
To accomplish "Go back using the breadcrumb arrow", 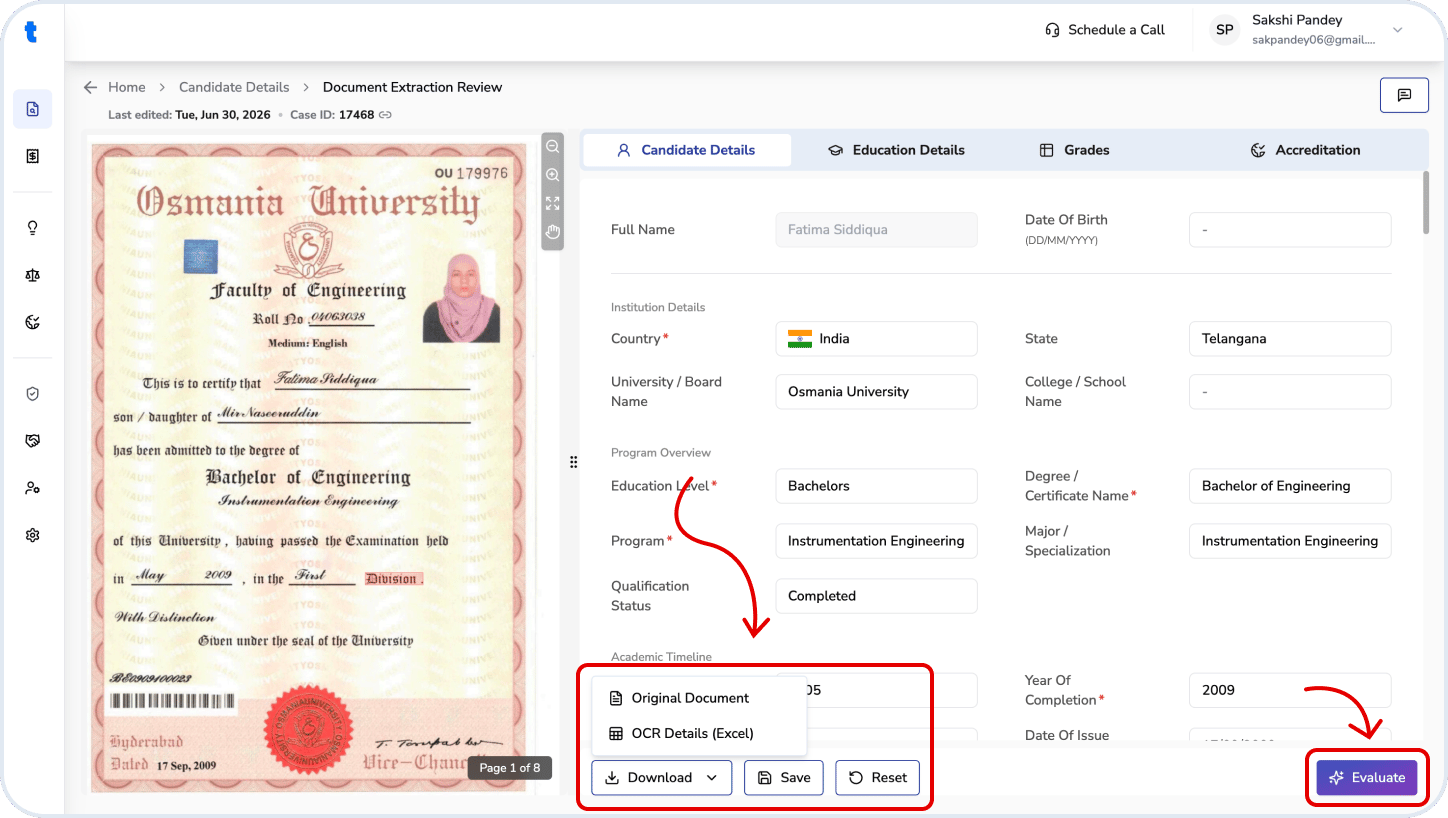I will tap(91, 87).
